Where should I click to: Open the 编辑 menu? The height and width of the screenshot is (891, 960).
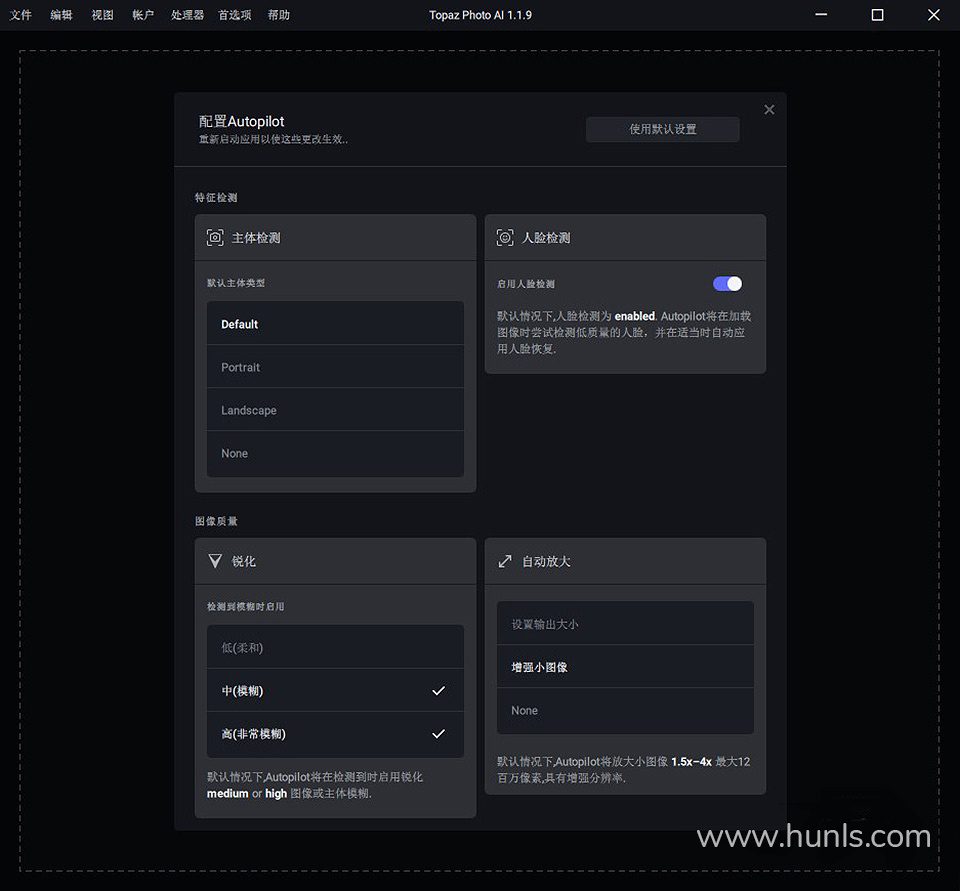61,15
